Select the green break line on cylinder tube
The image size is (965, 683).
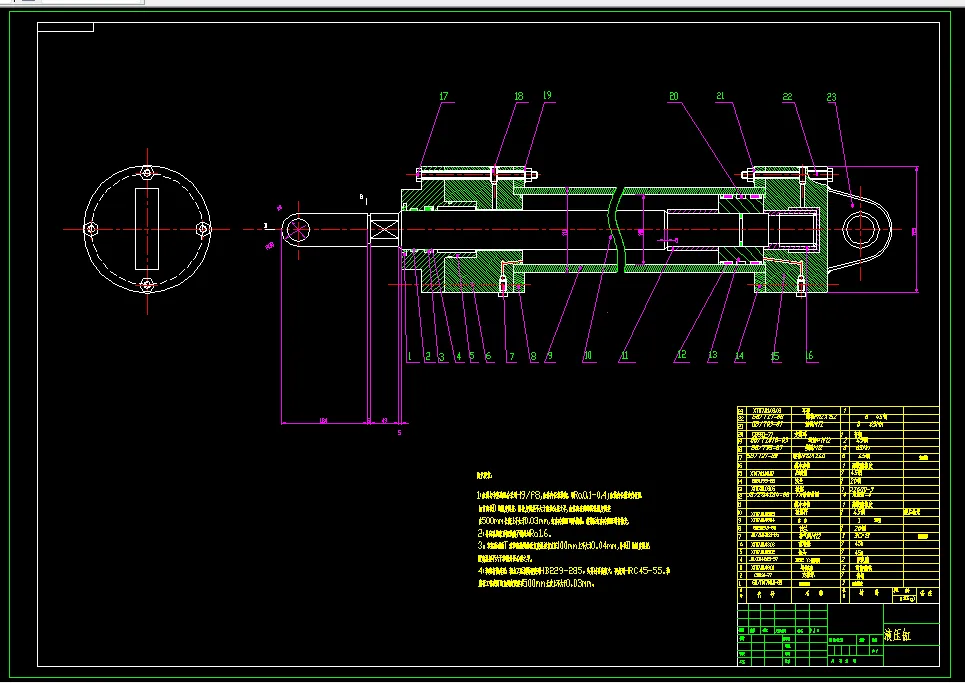tap(615, 230)
